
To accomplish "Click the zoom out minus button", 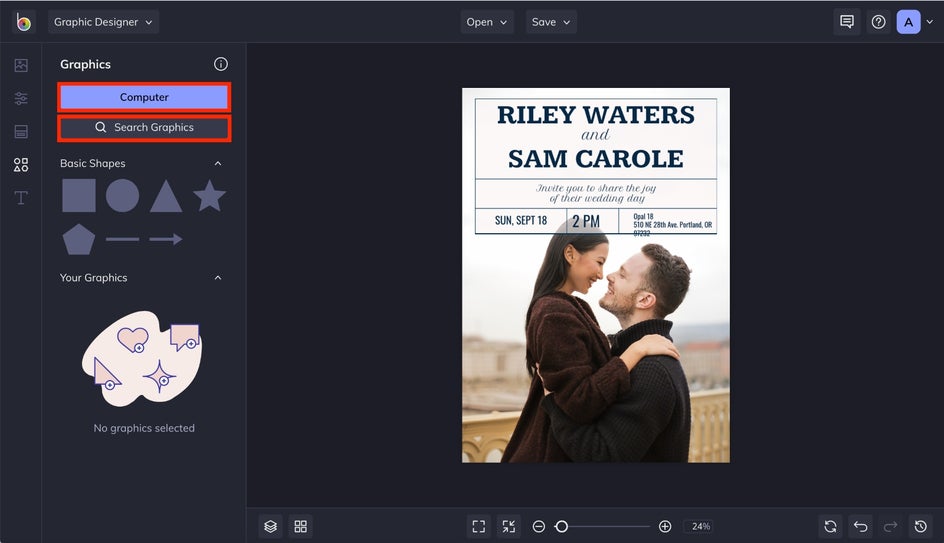I will (x=539, y=526).
